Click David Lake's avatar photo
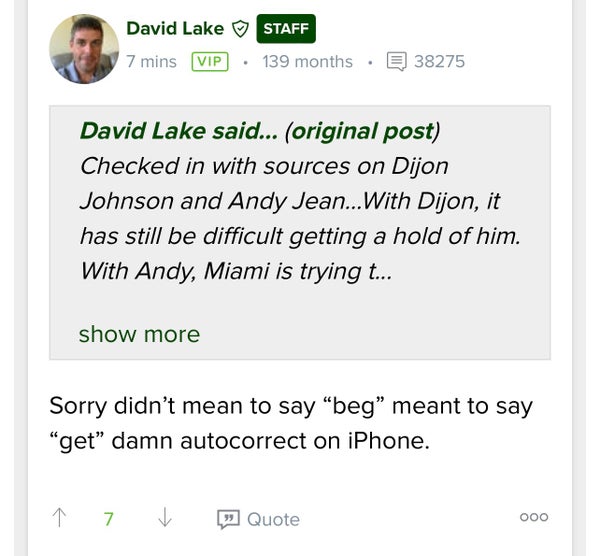This screenshot has height=556, width=600. [83, 48]
